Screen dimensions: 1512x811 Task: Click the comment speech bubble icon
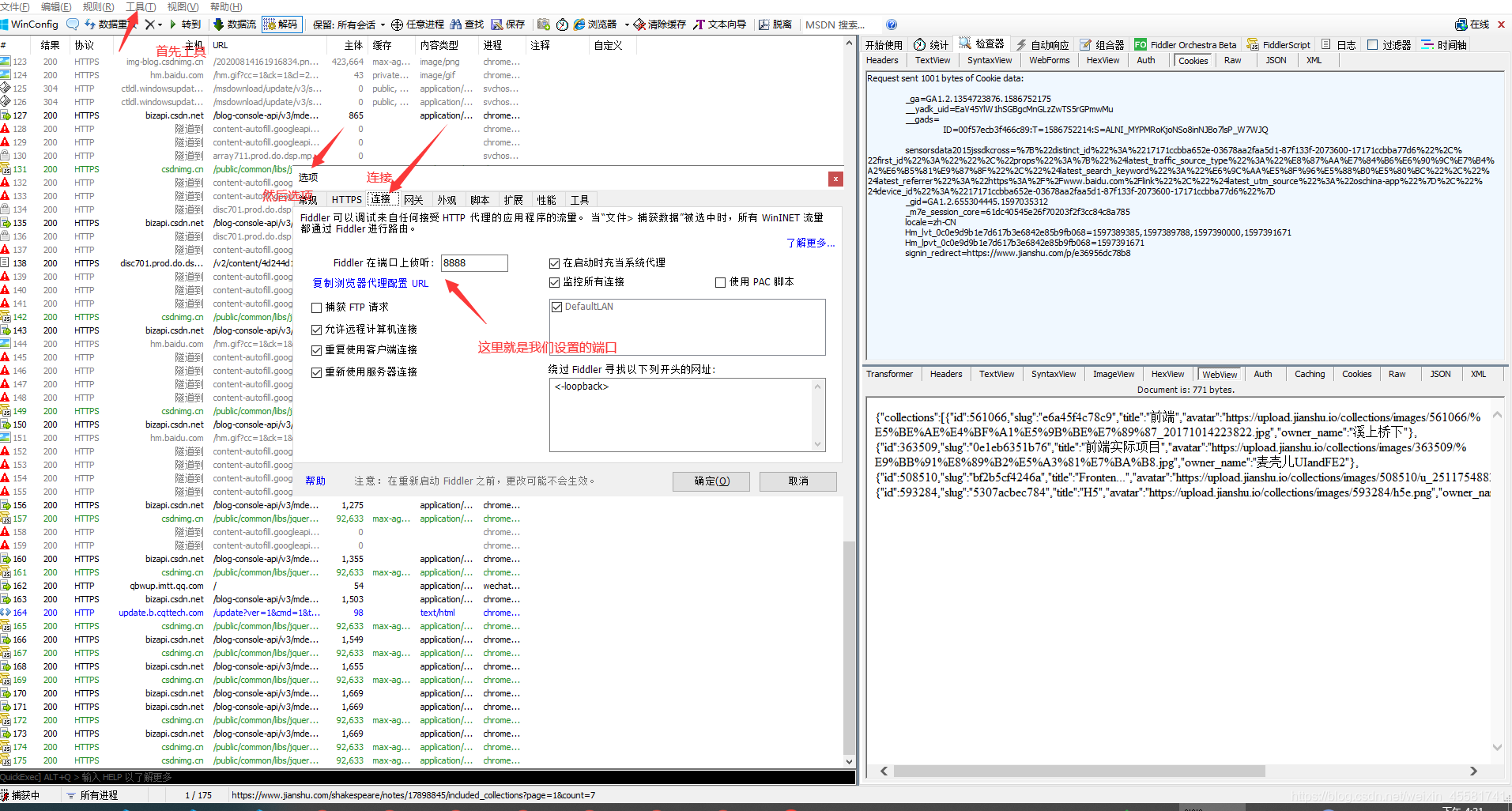pos(73,25)
